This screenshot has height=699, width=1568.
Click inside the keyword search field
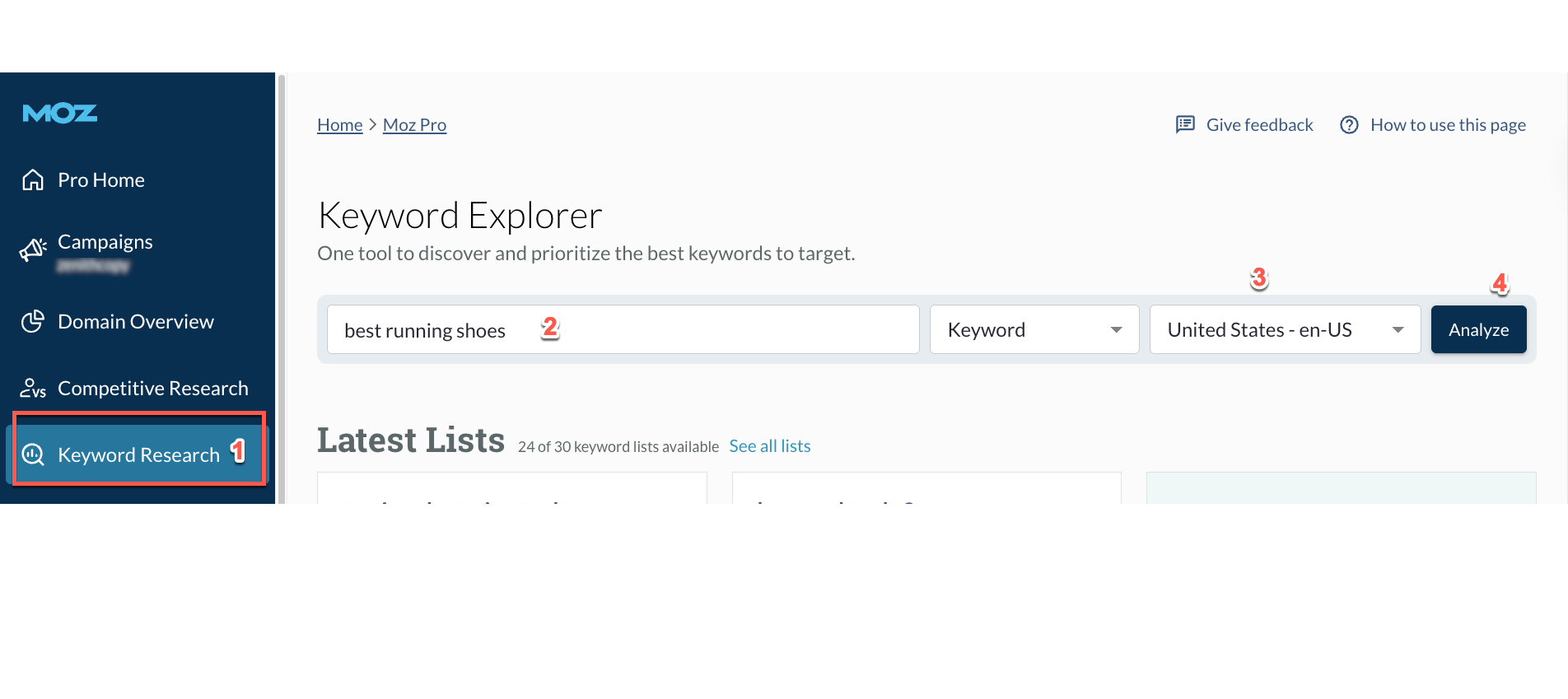tap(622, 329)
